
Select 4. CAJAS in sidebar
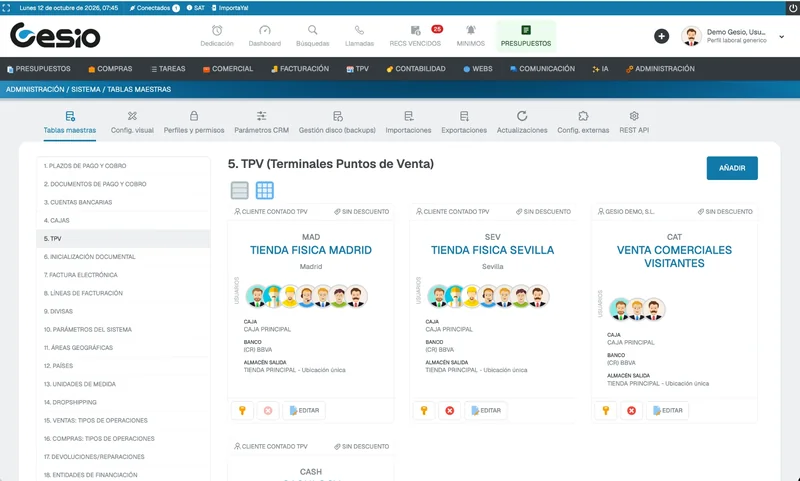point(123,220)
